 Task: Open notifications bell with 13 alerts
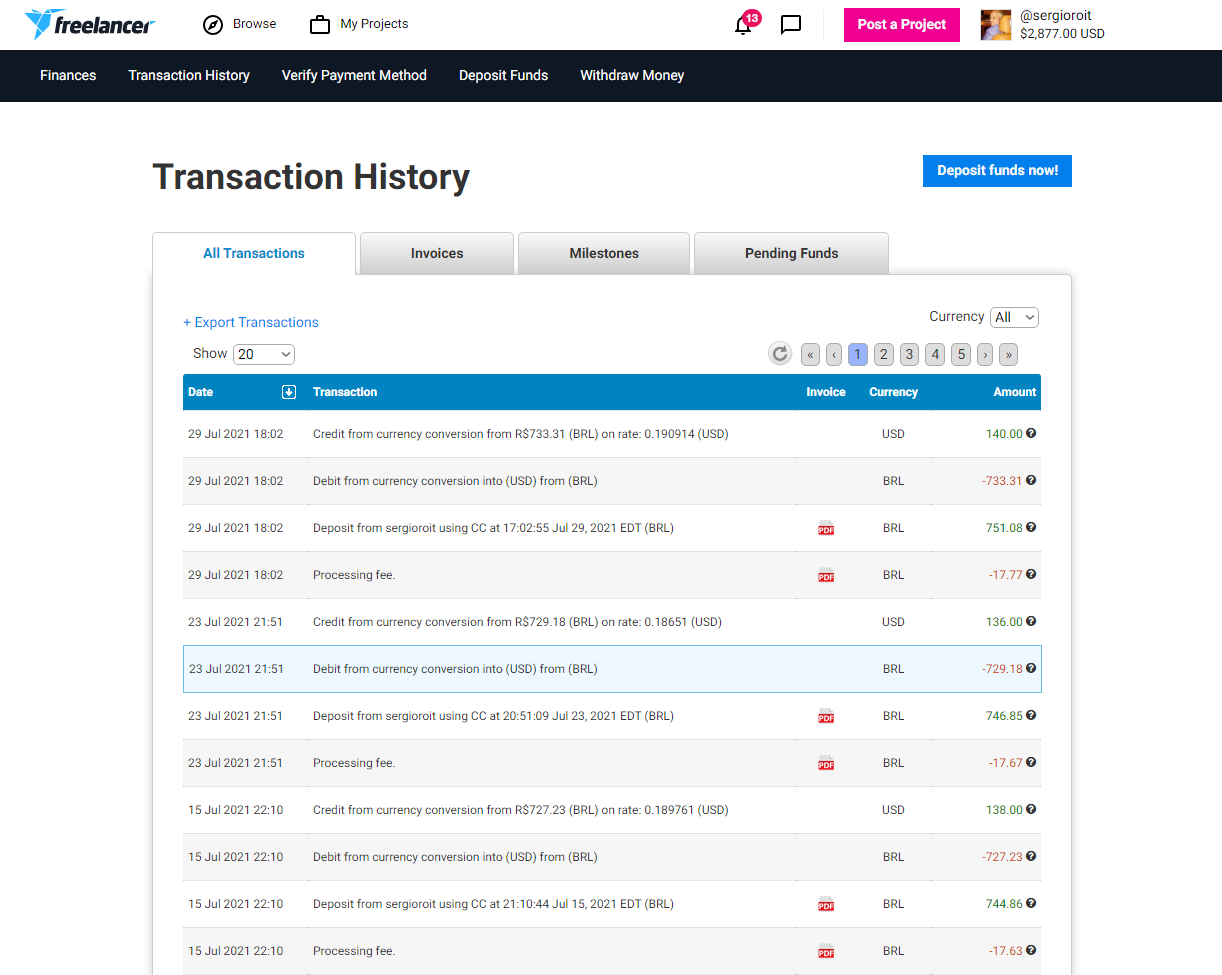coord(743,25)
